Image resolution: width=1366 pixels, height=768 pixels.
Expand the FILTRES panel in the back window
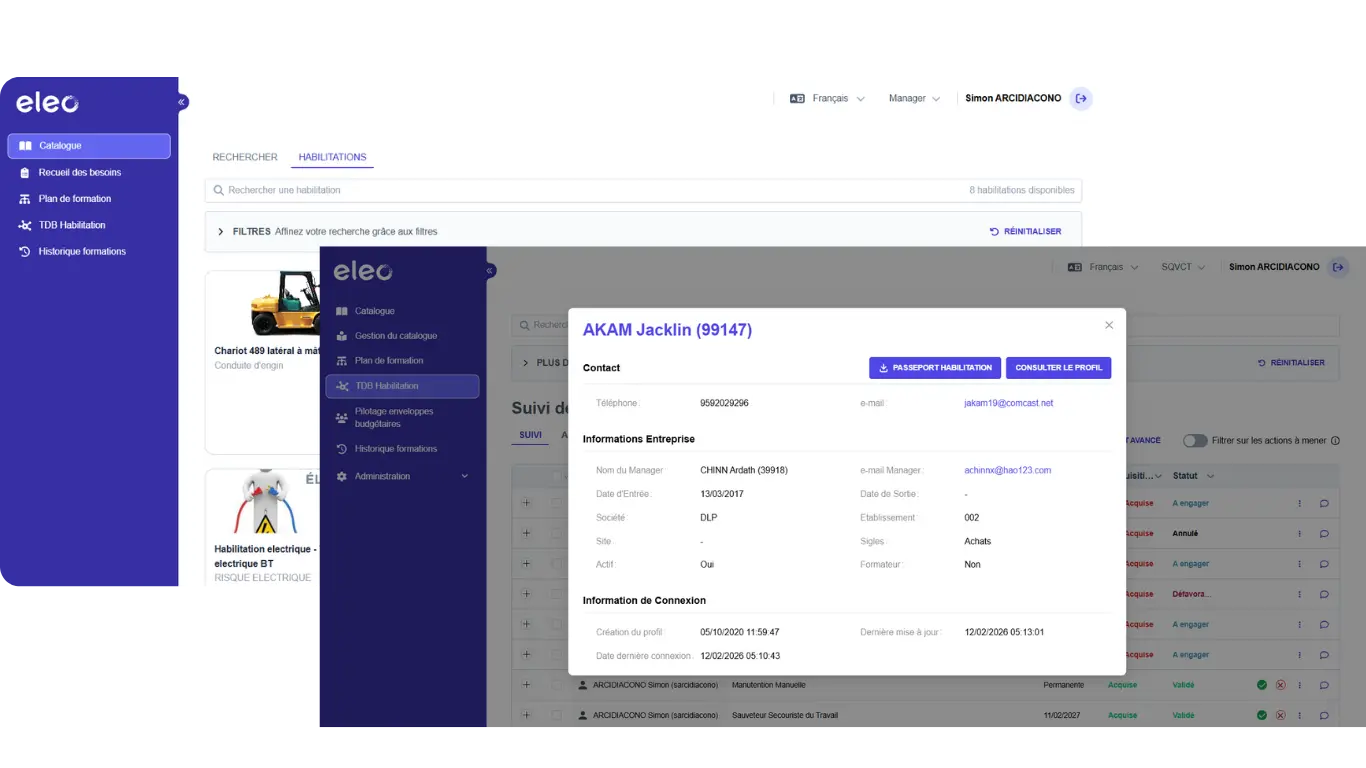pyautogui.click(x=221, y=232)
